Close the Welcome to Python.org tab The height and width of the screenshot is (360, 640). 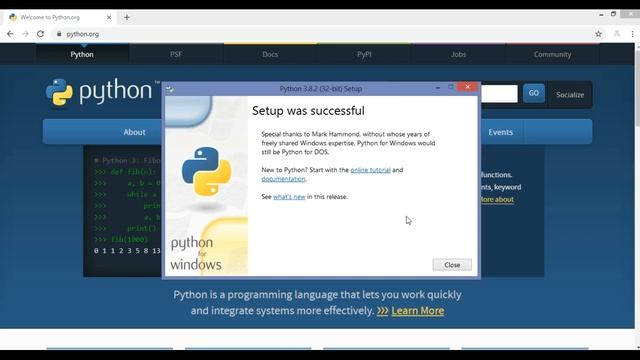109,17
